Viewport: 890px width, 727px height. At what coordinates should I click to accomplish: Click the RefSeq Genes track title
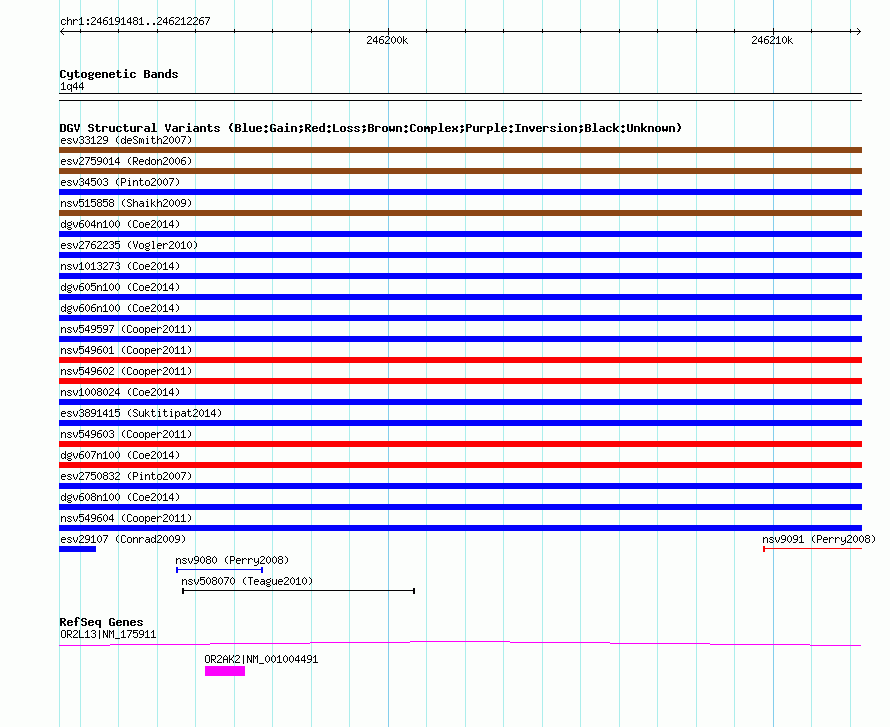tap(101, 622)
